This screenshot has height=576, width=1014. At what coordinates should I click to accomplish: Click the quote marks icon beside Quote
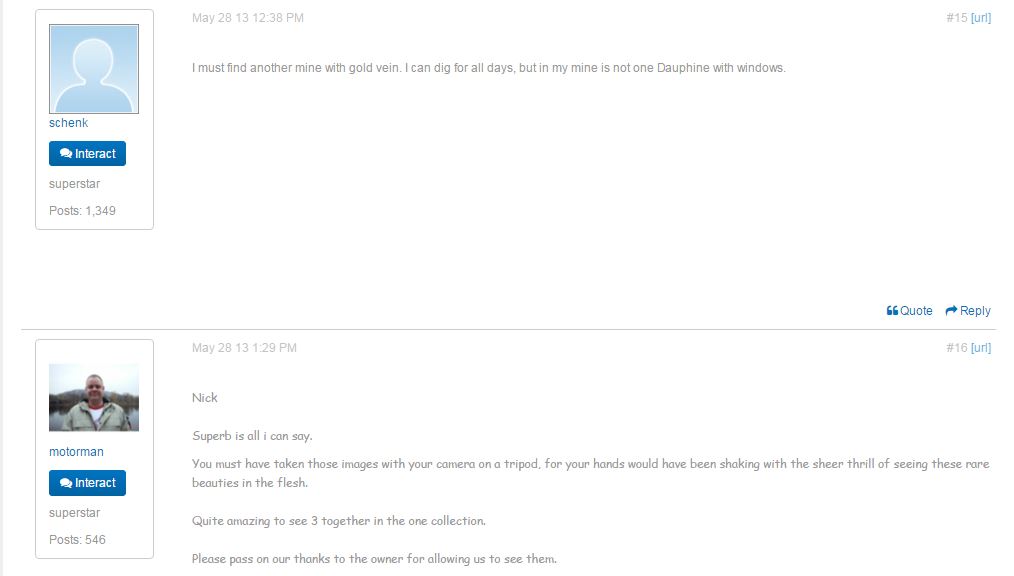(x=892, y=311)
